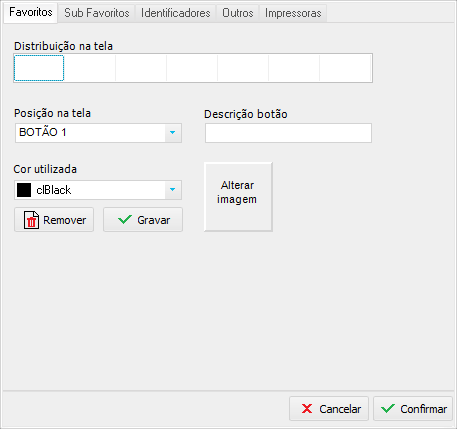Viewport: 457px width, 429px height.
Task: Select the BOTÃO 1 combo box
Action: (x=98, y=133)
